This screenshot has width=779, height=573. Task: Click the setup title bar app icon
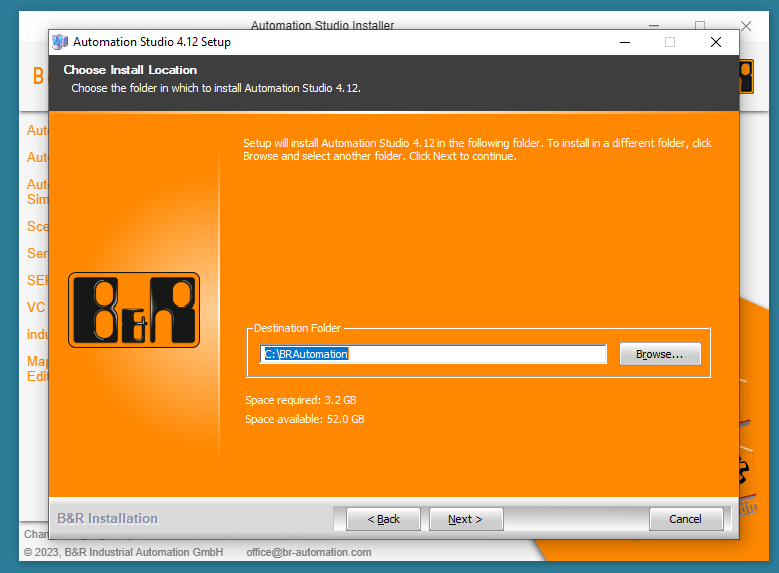point(60,42)
